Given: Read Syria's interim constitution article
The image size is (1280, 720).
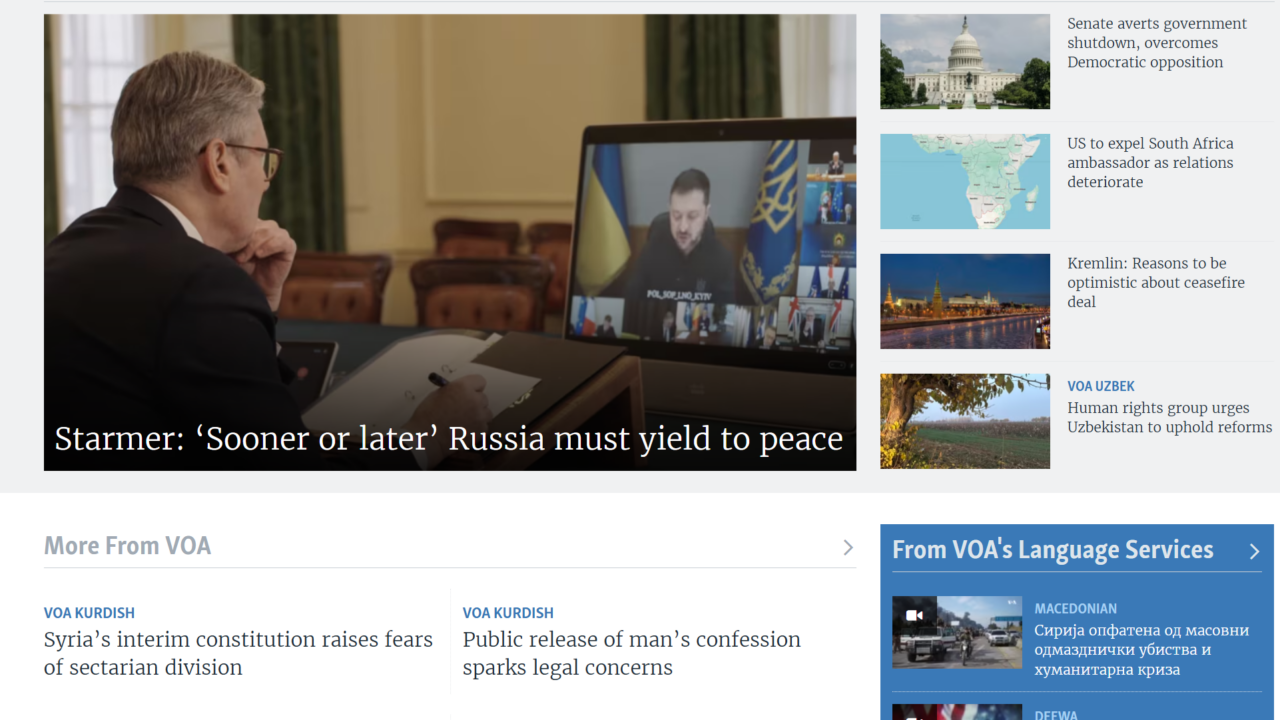Looking at the screenshot, I should point(238,653).
